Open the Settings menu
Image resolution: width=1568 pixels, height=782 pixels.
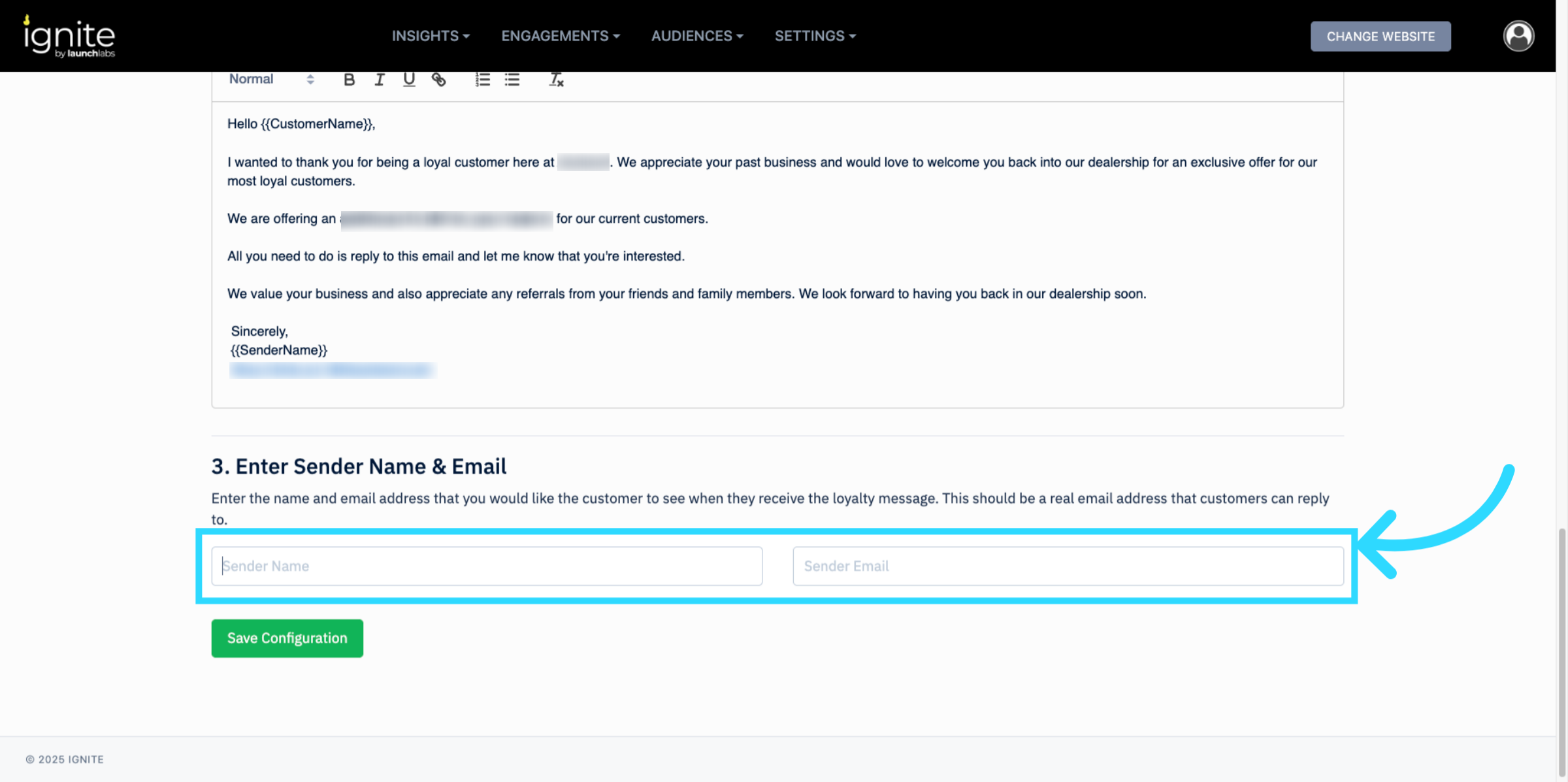tap(815, 36)
